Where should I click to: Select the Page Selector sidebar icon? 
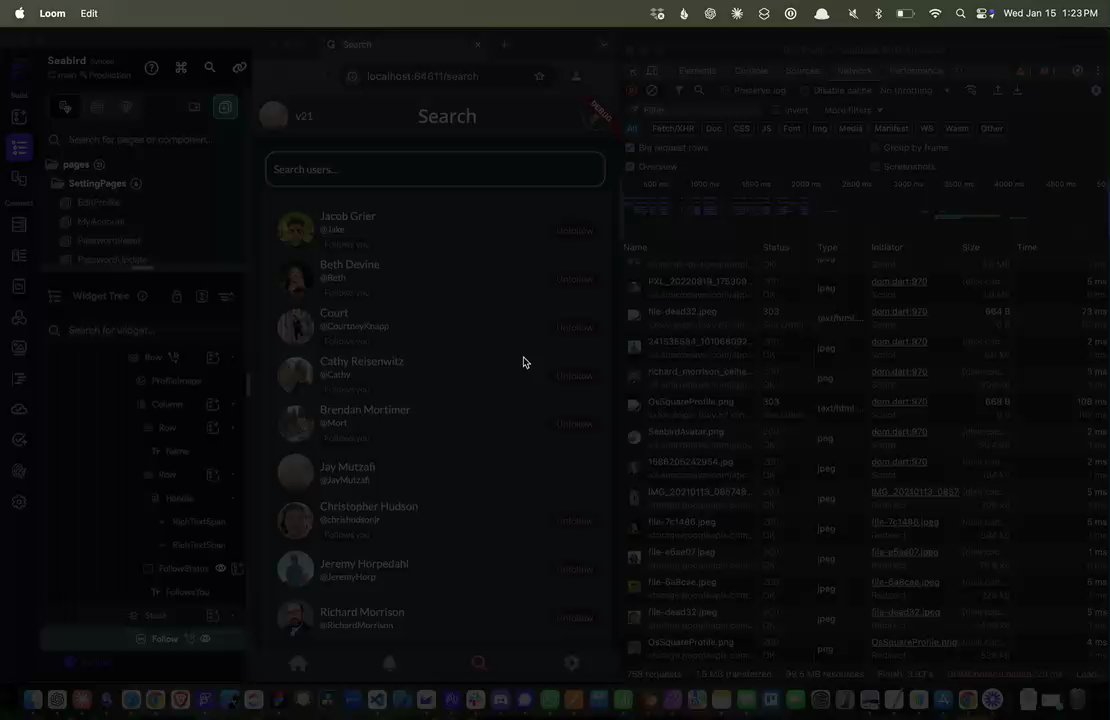(x=19, y=148)
